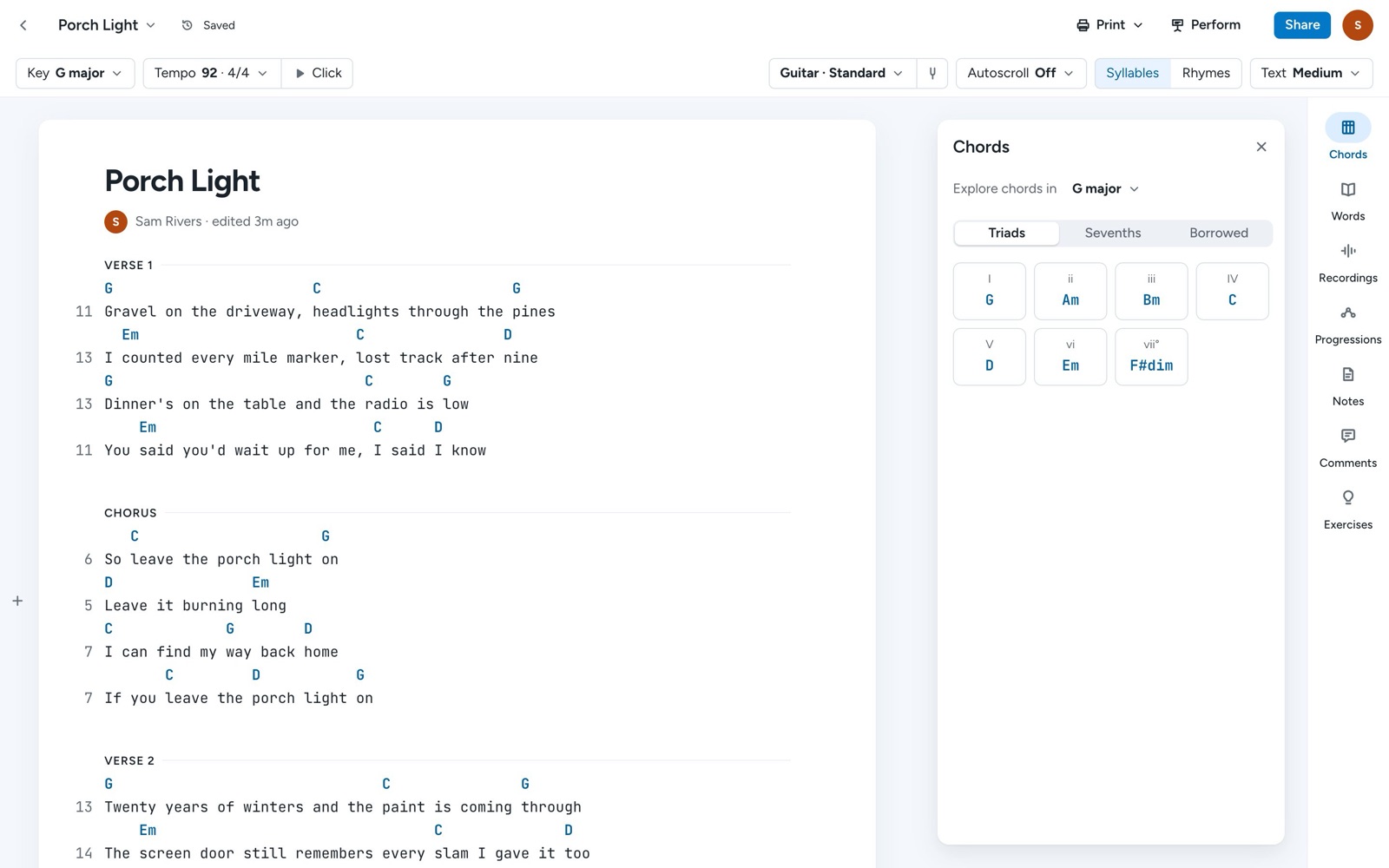The width and height of the screenshot is (1389, 868).
Task: Toggle Syllables view
Action: point(1132,73)
